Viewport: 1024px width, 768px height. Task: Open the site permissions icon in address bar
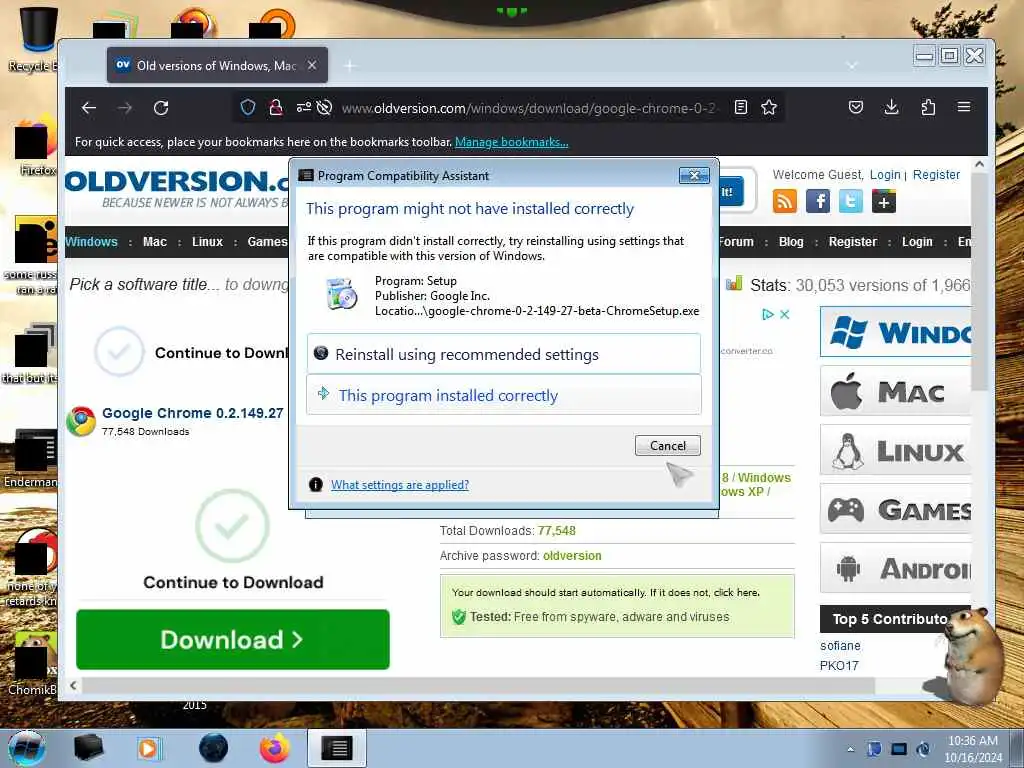click(x=304, y=107)
